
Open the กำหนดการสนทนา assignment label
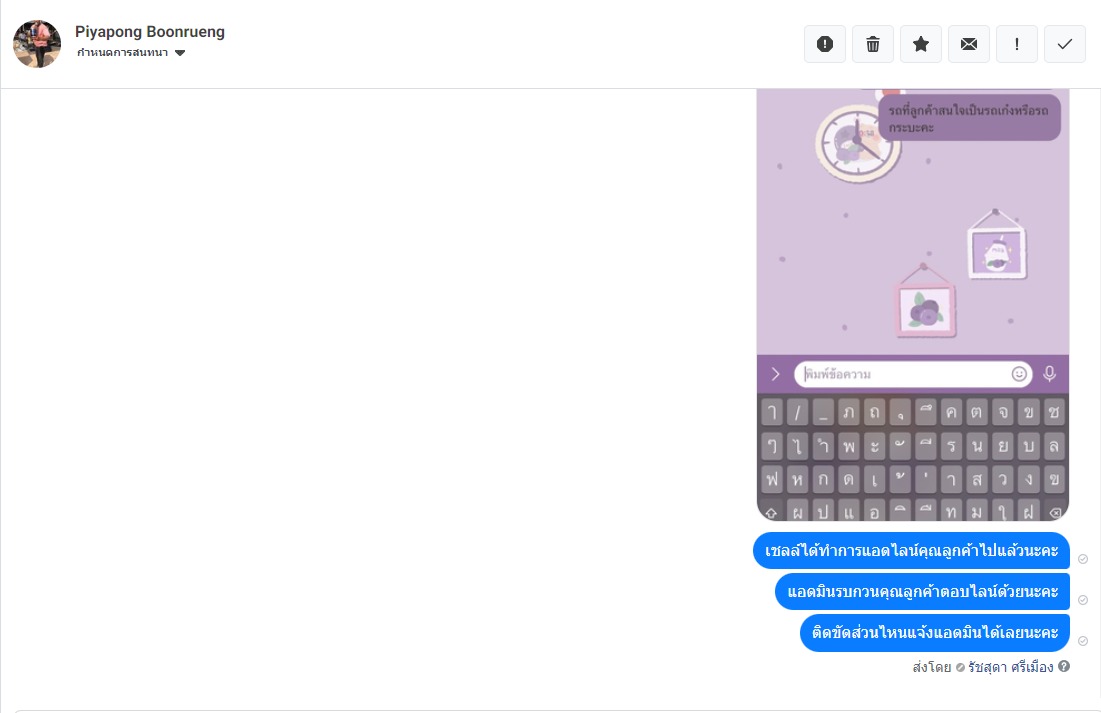(123, 53)
